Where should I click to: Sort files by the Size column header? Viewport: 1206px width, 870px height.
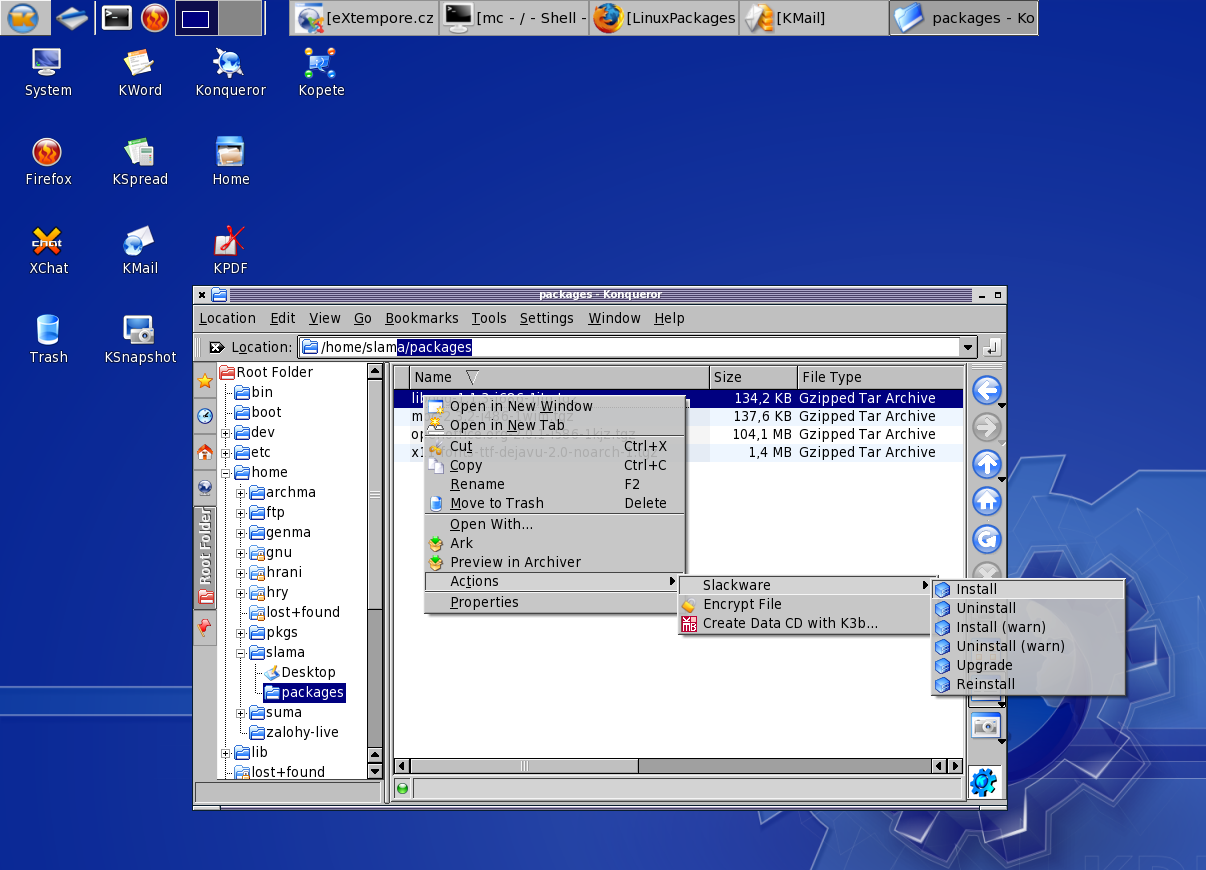tap(753, 377)
